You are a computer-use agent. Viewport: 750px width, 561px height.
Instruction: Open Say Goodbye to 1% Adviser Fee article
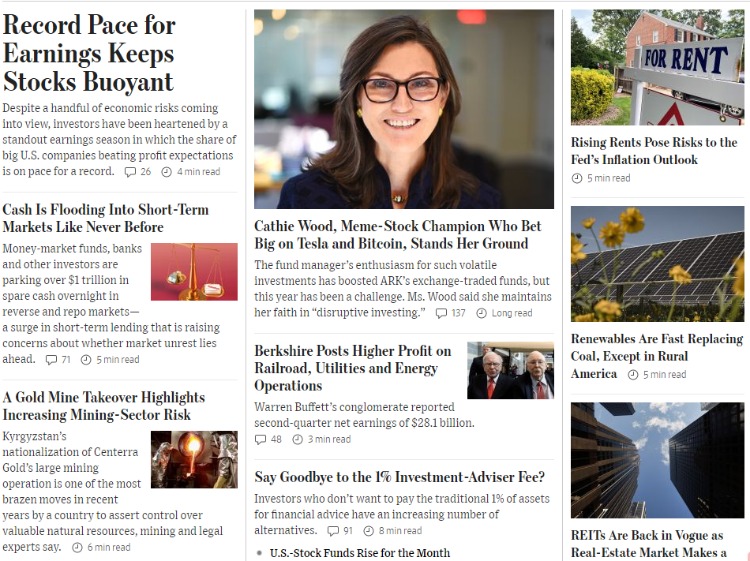click(399, 477)
